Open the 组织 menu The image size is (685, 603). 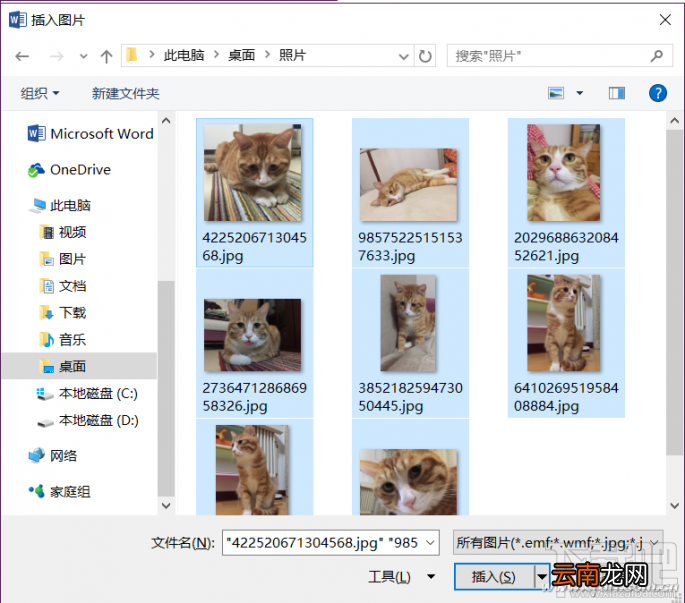[x=40, y=93]
